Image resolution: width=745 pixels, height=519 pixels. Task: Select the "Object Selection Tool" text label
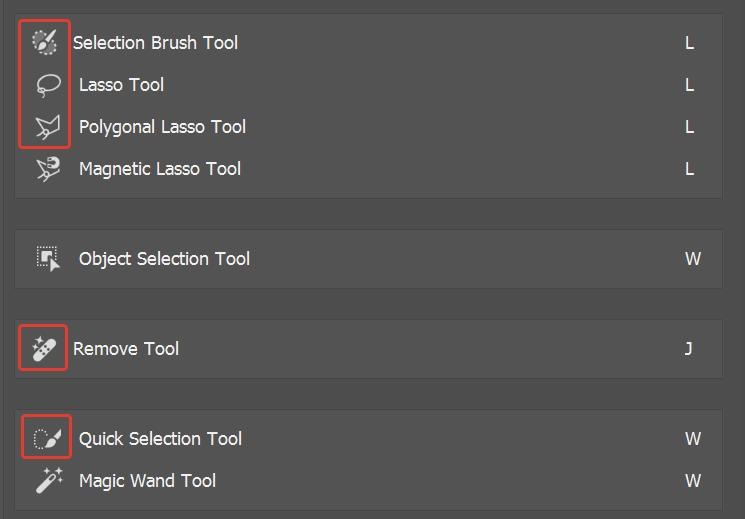[x=164, y=259]
